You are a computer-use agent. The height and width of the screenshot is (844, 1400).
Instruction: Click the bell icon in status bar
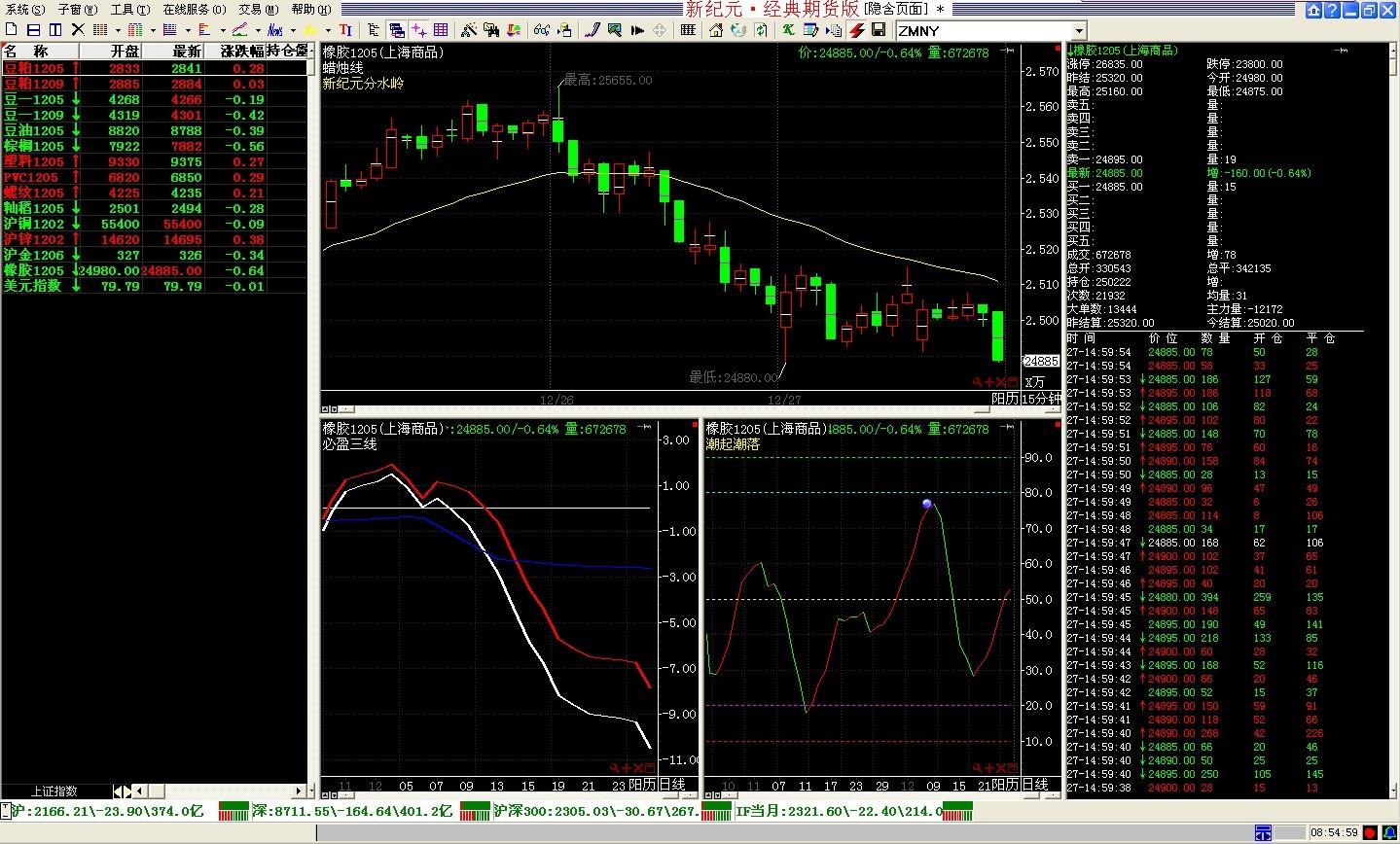pyautogui.click(x=1389, y=833)
